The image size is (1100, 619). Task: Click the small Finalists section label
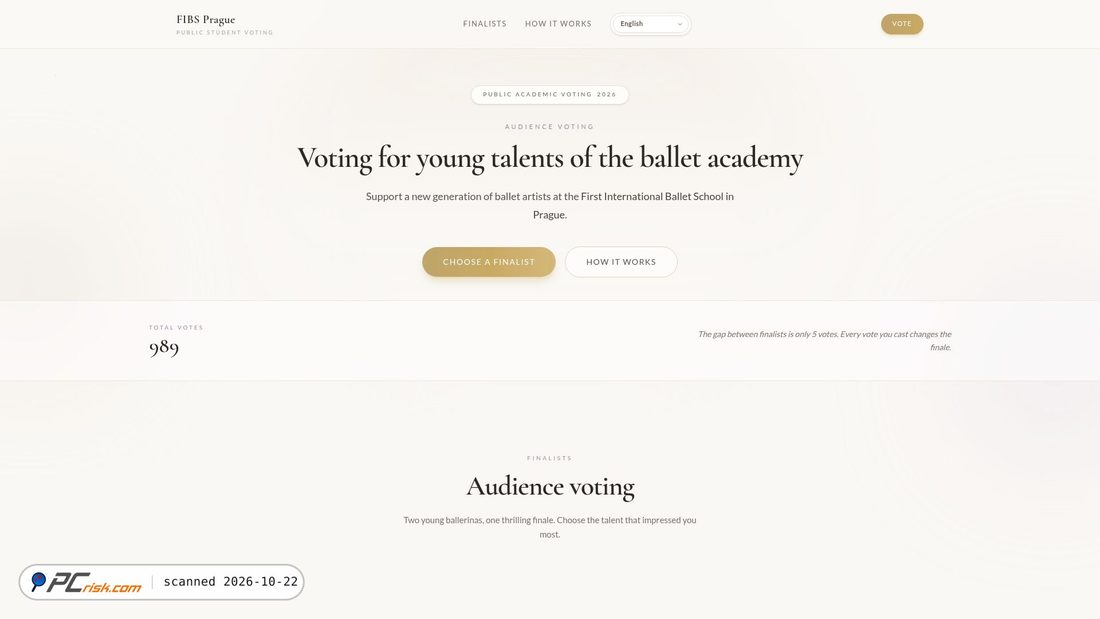coord(549,458)
